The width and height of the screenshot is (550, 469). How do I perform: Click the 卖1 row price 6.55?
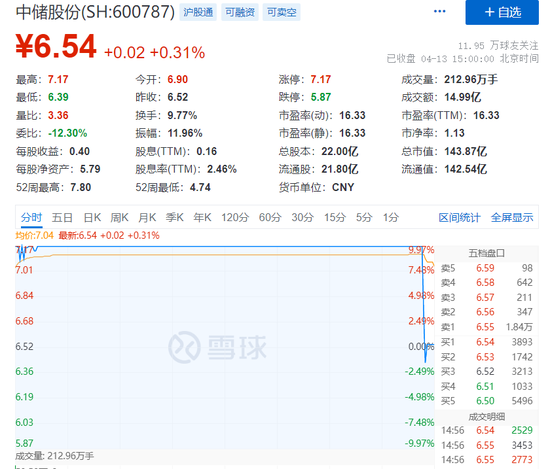(485, 327)
